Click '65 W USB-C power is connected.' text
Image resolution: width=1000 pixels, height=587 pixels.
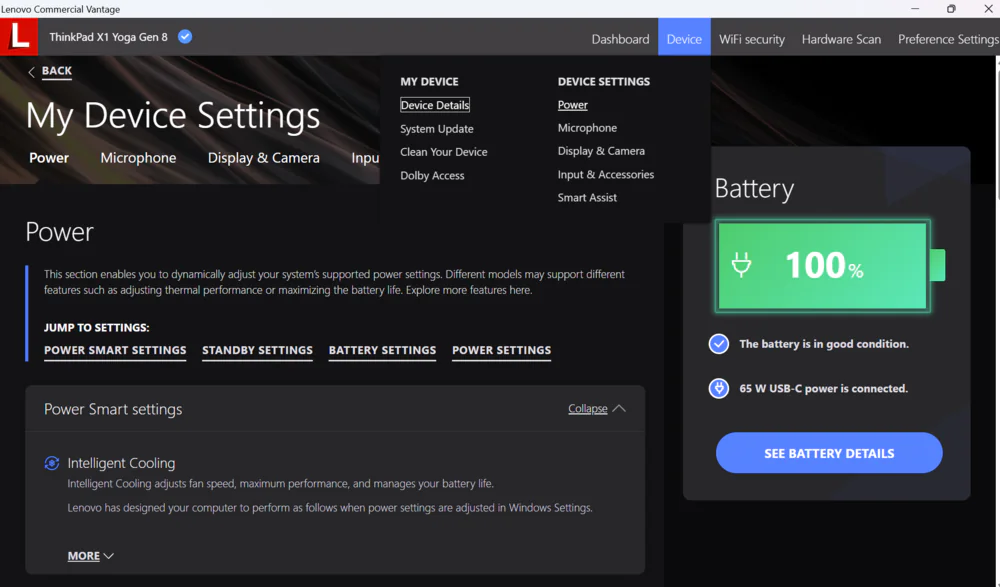pyautogui.click(x=823, y=389)
